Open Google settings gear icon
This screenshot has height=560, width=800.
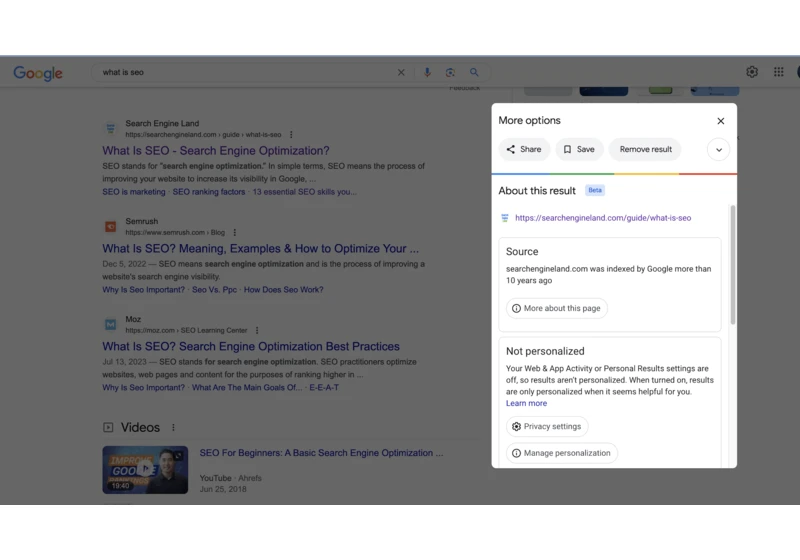click(x=752, y=72)
